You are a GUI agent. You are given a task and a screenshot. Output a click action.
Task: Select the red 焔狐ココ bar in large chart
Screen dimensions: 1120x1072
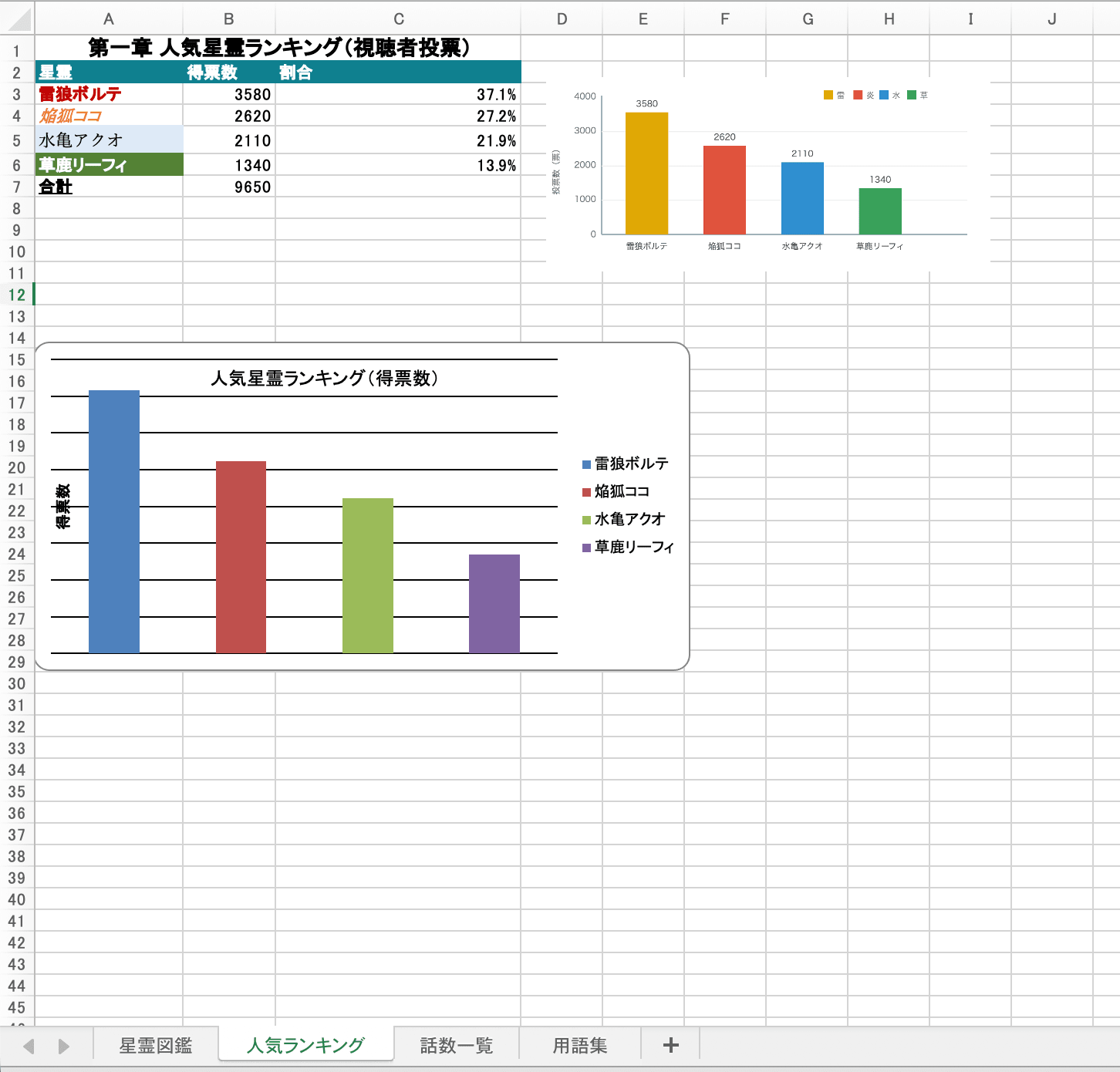click(x=241, y=557)
